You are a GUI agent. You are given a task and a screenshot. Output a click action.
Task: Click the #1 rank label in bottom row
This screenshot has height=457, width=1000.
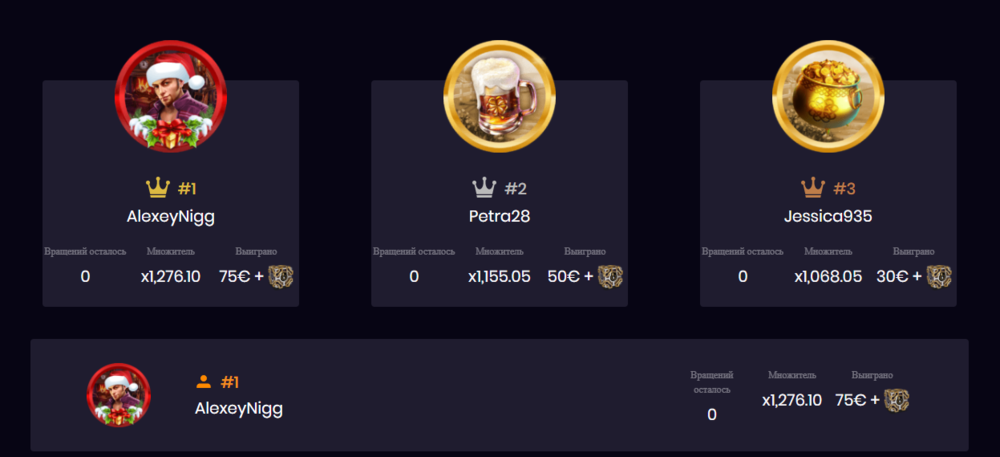[x=230, y=382]
